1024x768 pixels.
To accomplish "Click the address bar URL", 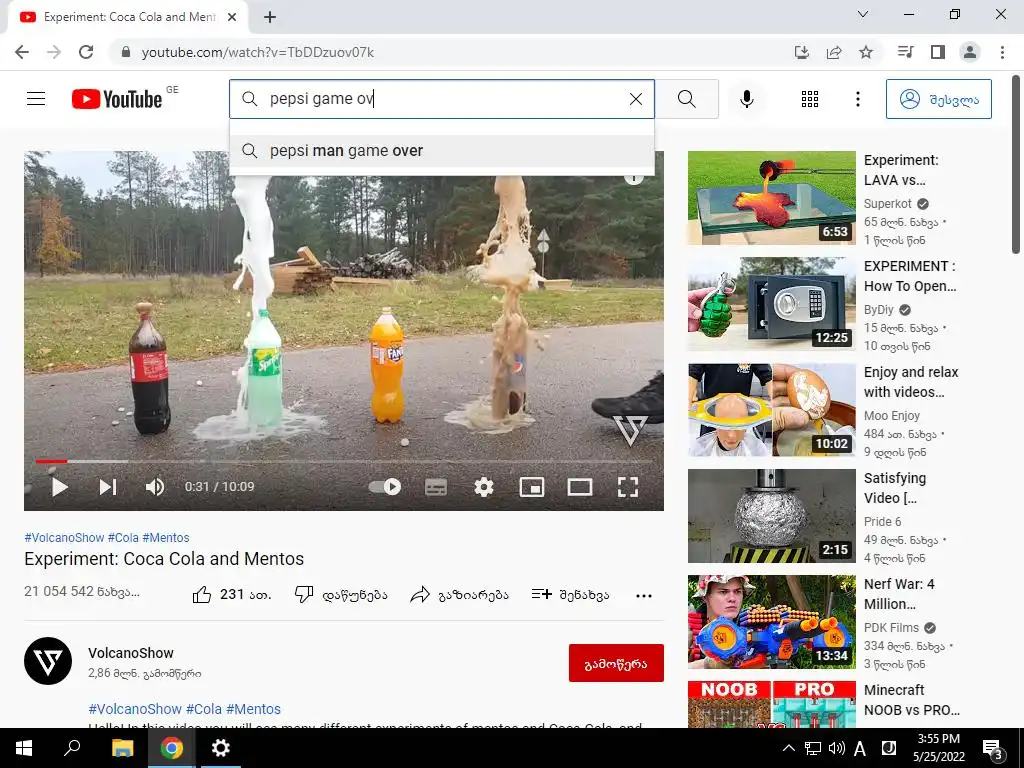I will point(257,52).
